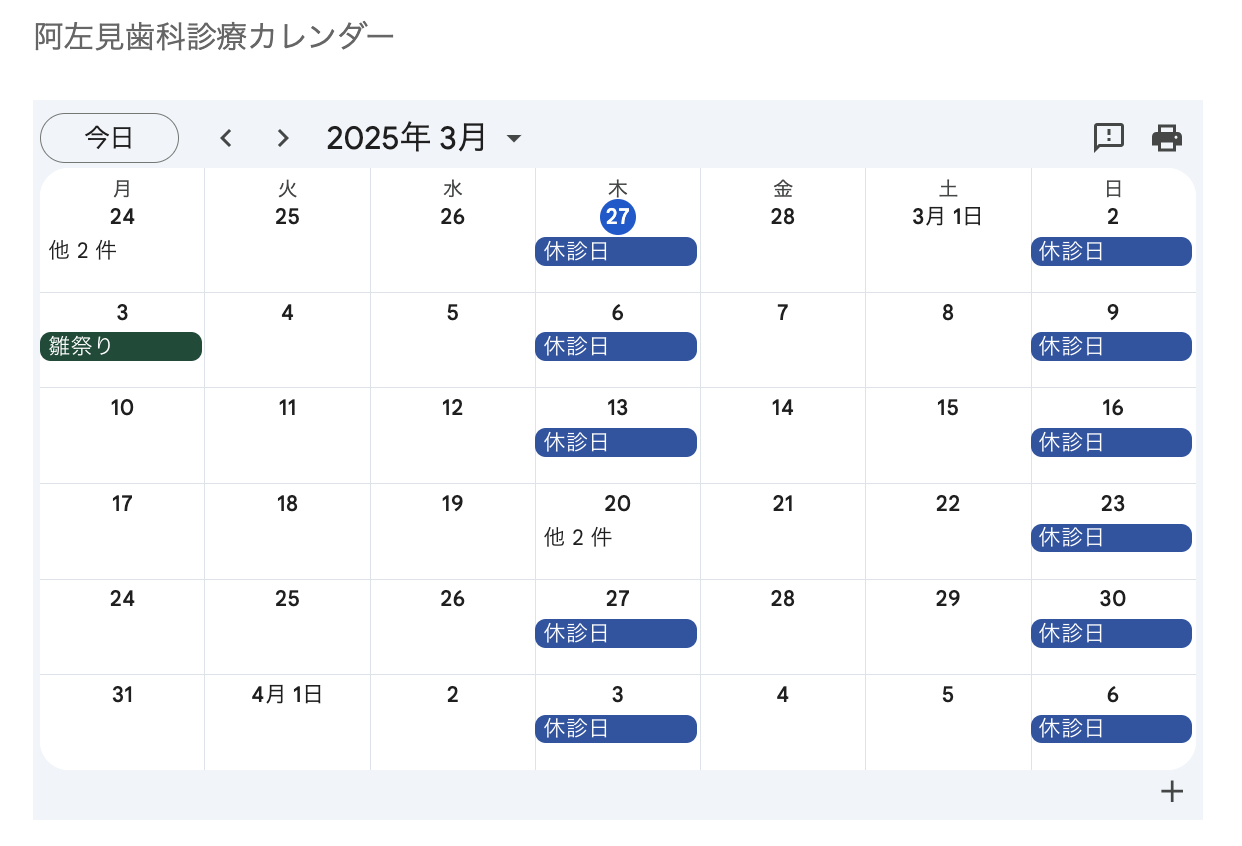This screenshot has height=846, width=1242.
Task: Click the plus icon to add to Google Calendar
Action: tap(1172, 792)
